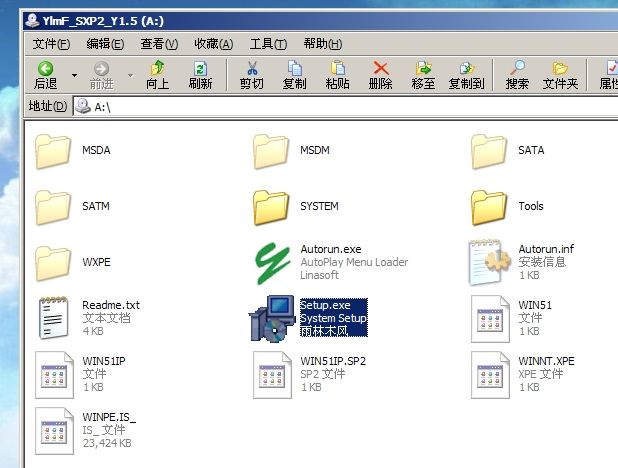Click the address bar showing A:\
The image size is (618, 468).
pos(346,106)
